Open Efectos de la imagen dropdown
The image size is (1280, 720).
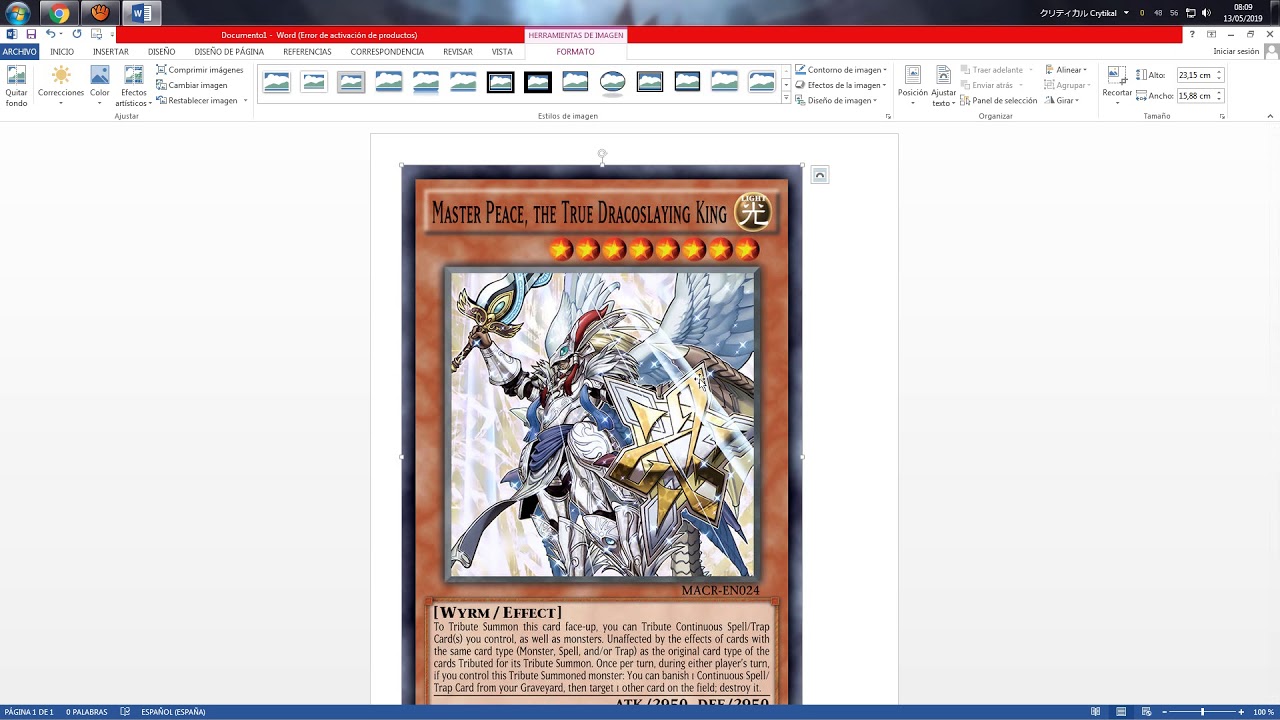[840, 85]
